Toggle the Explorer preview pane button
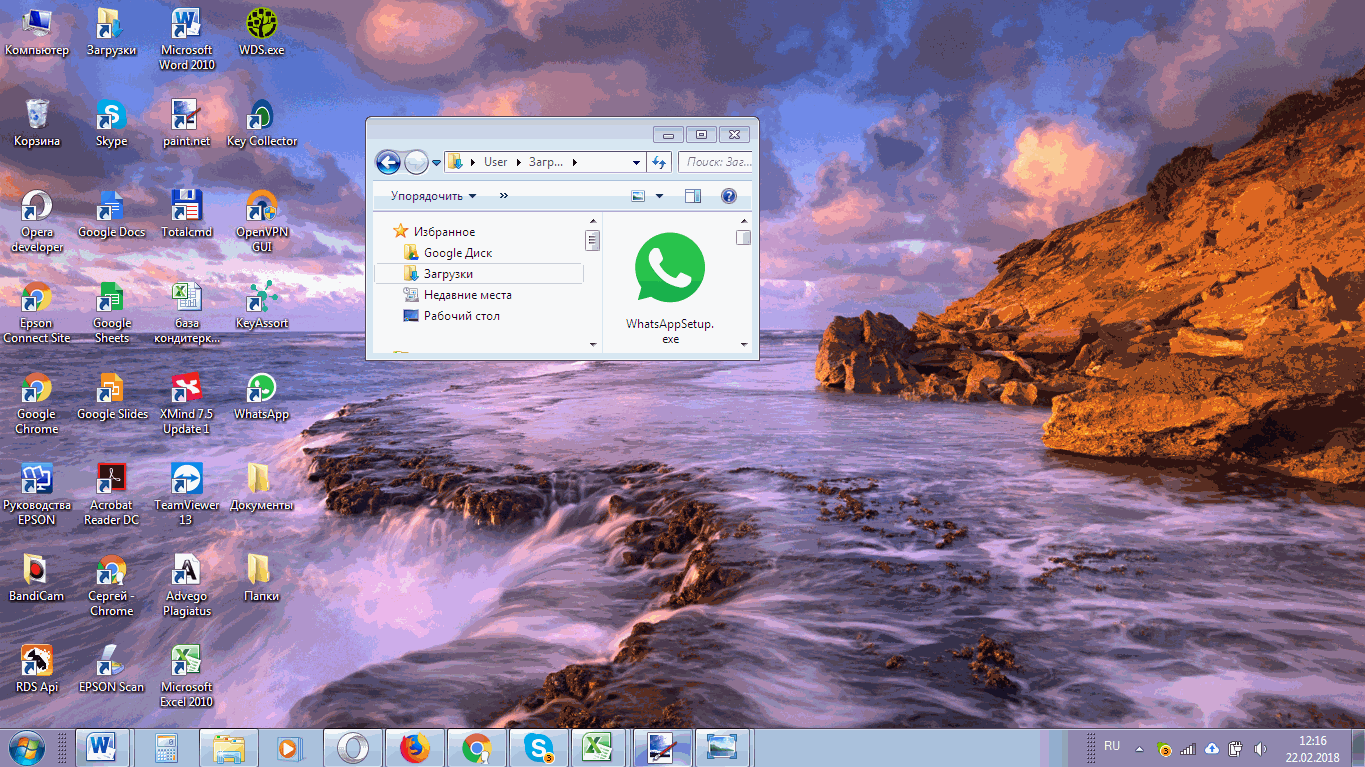 pyautogui.click(x=693, y=196)
